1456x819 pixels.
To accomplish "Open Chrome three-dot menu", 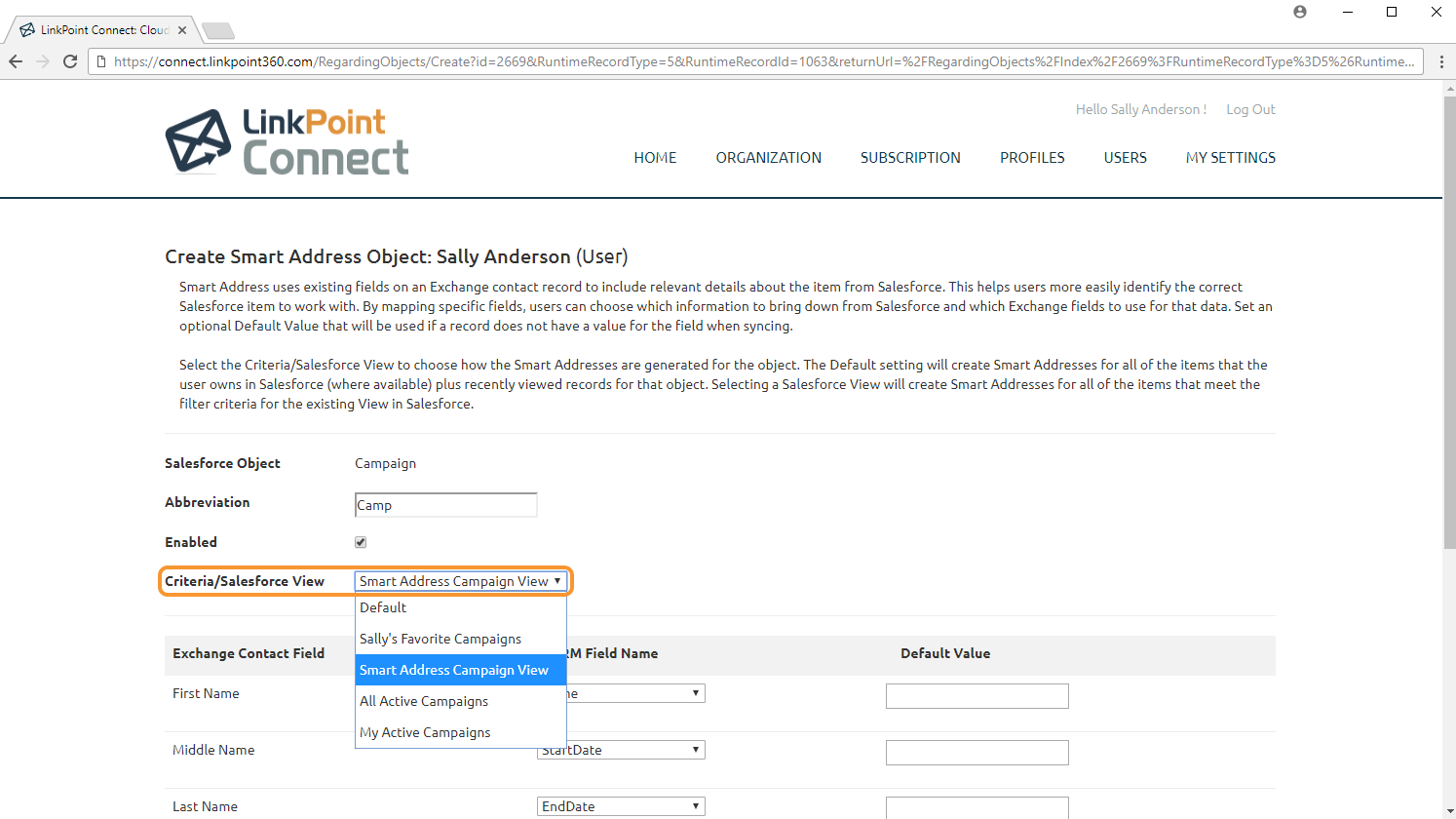I will click(x=1441, y=61).
